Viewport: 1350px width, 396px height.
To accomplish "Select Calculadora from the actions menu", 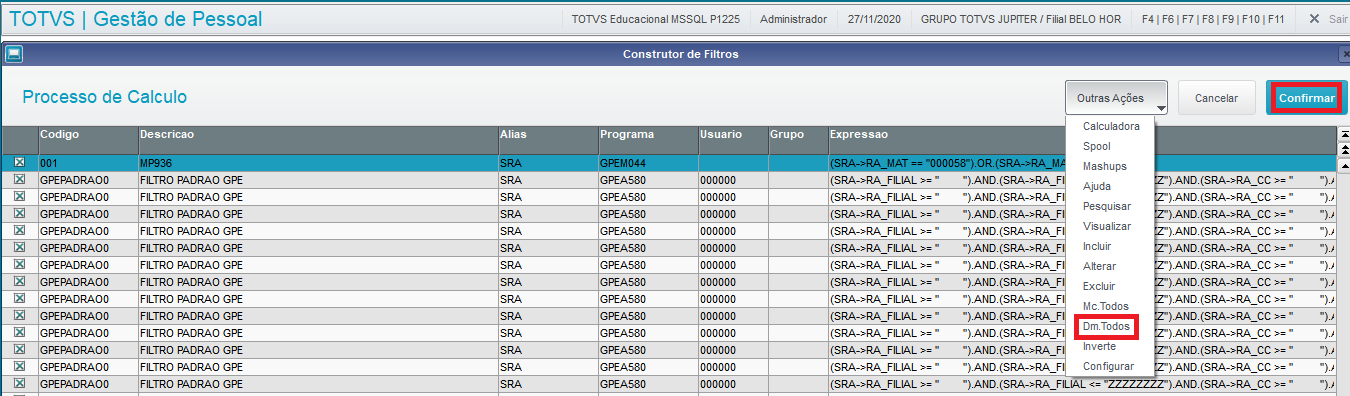I will pos(1111,126).
